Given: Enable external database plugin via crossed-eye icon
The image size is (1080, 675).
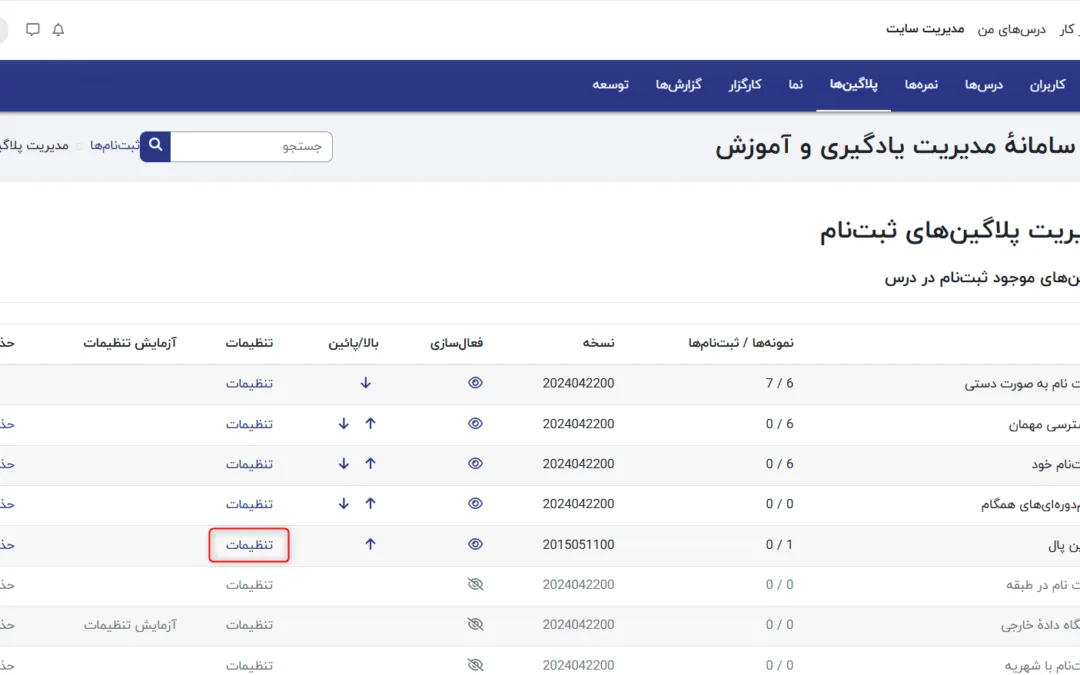Looking at the screenshot, I should pyautogui.click(x=475, y=625).
